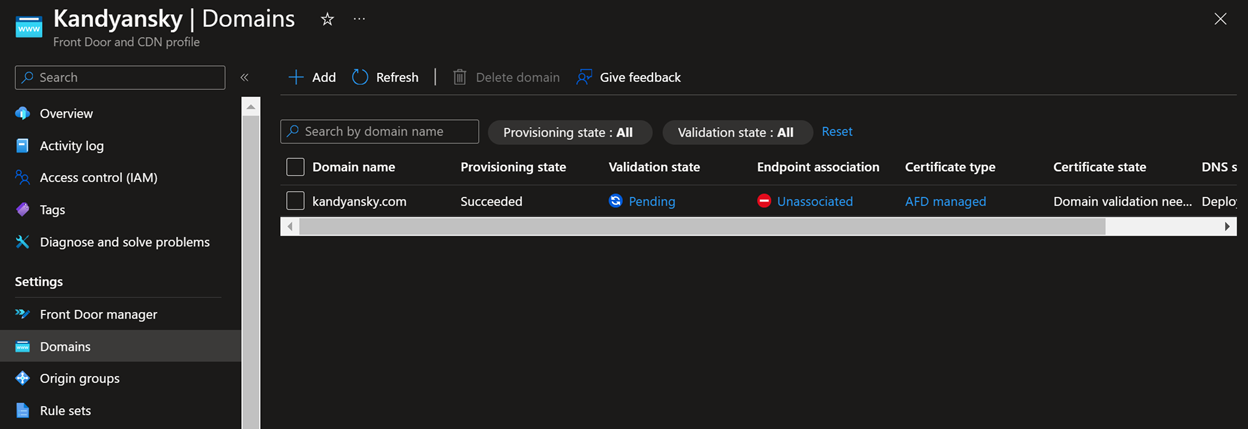Open the Provisioning state filter

point(570,132)
